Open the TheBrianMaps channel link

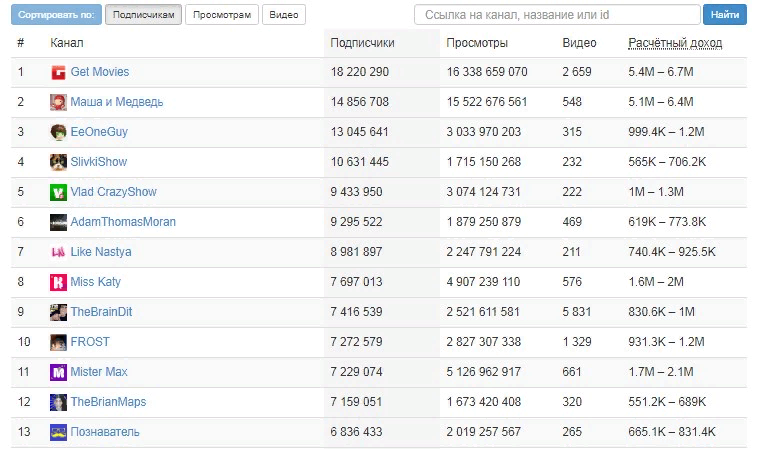108,402
